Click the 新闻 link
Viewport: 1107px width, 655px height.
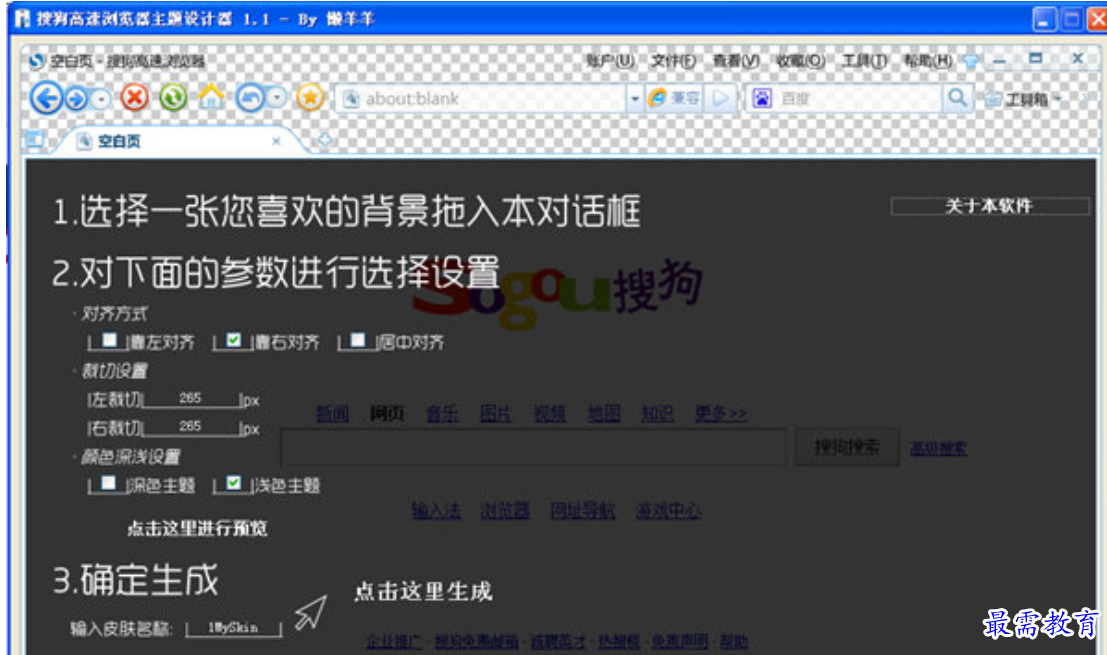[332, 414]
